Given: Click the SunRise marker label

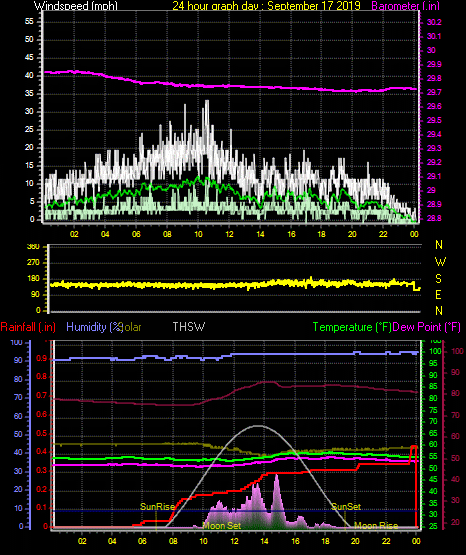Looking at the screenshot, I should pyautogui.click(x=157, y=507).
